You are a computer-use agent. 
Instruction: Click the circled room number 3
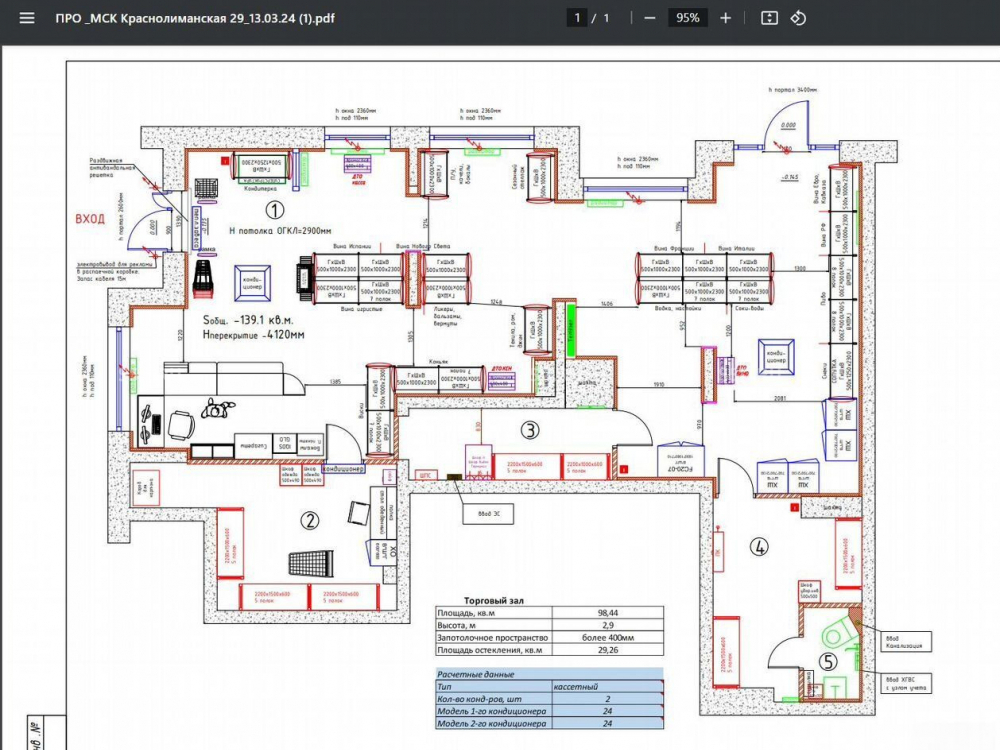[x=531, y=430]
